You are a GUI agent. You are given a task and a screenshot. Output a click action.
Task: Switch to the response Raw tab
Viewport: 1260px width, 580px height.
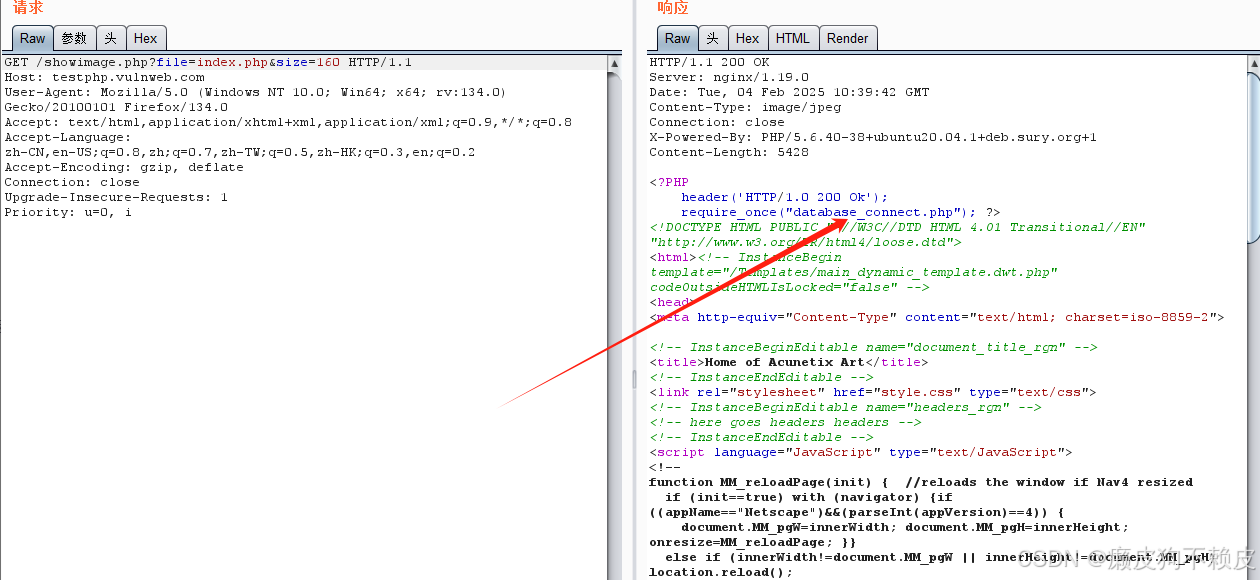click(678, 38)
